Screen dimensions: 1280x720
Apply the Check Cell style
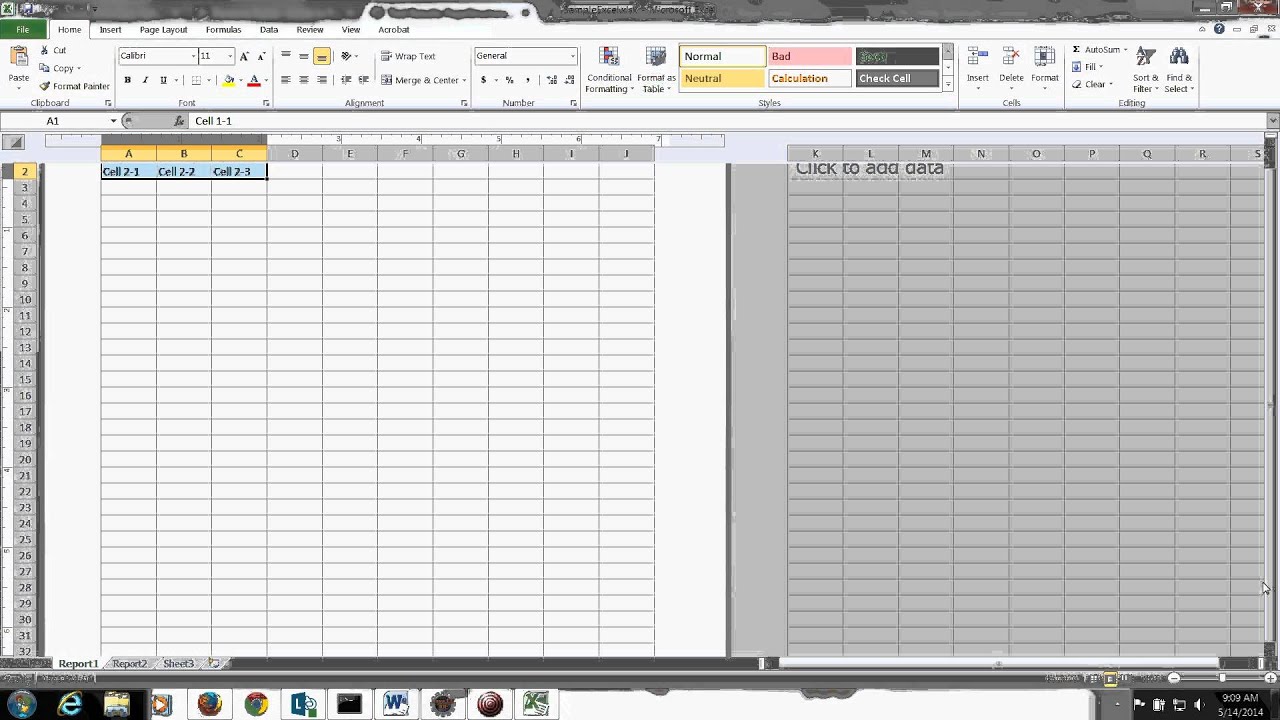point(897,78)
